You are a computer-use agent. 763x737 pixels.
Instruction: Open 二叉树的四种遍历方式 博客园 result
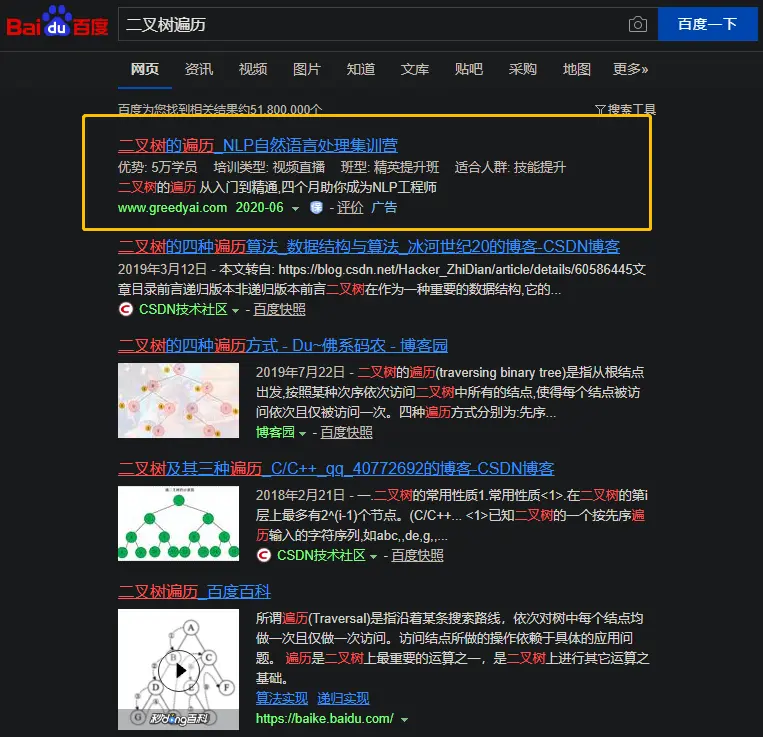(283, 345)
